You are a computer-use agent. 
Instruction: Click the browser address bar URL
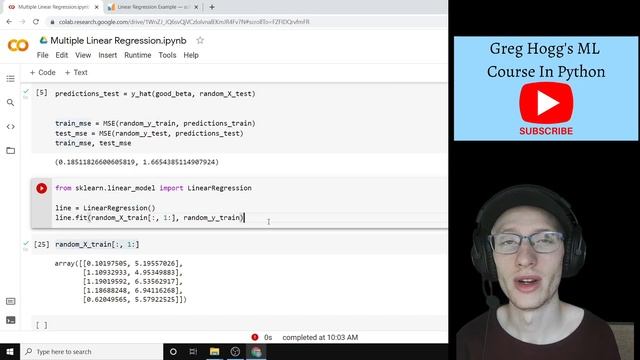[184, 22]
